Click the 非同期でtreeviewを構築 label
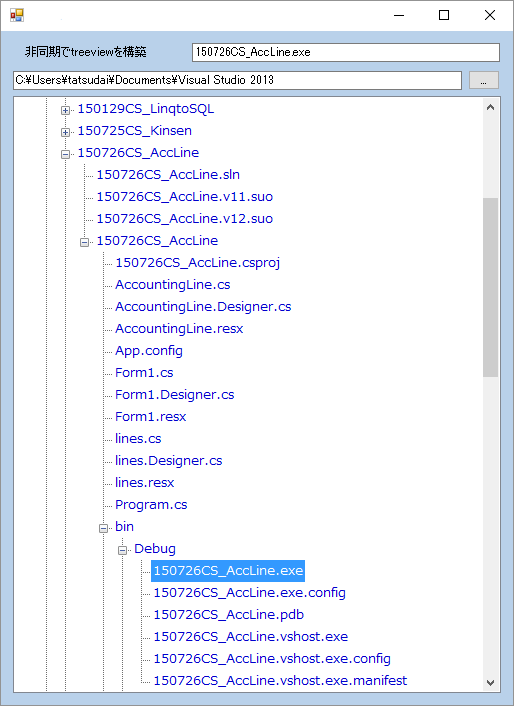The width and height of the screenshot is (514, 706). [86, 52]
